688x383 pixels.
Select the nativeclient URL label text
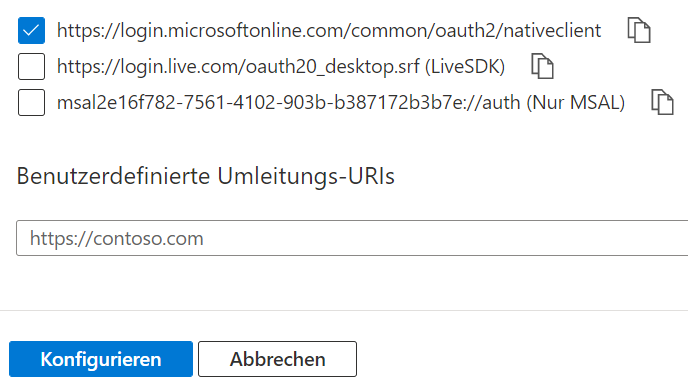(x=329, y=31)
